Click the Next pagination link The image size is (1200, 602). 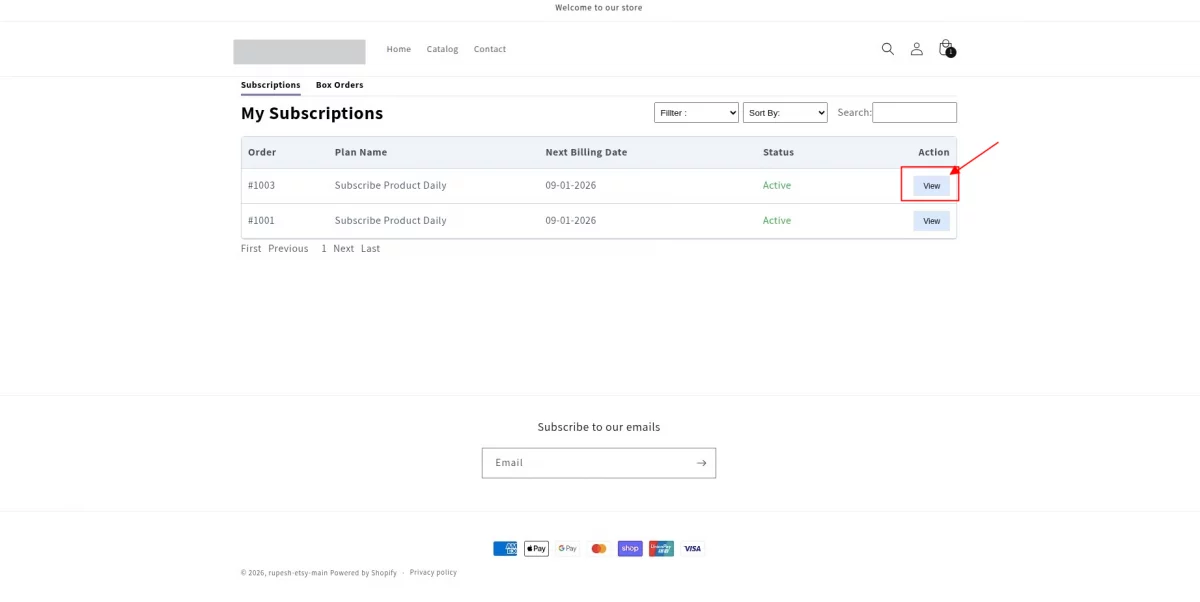point(343,249)
